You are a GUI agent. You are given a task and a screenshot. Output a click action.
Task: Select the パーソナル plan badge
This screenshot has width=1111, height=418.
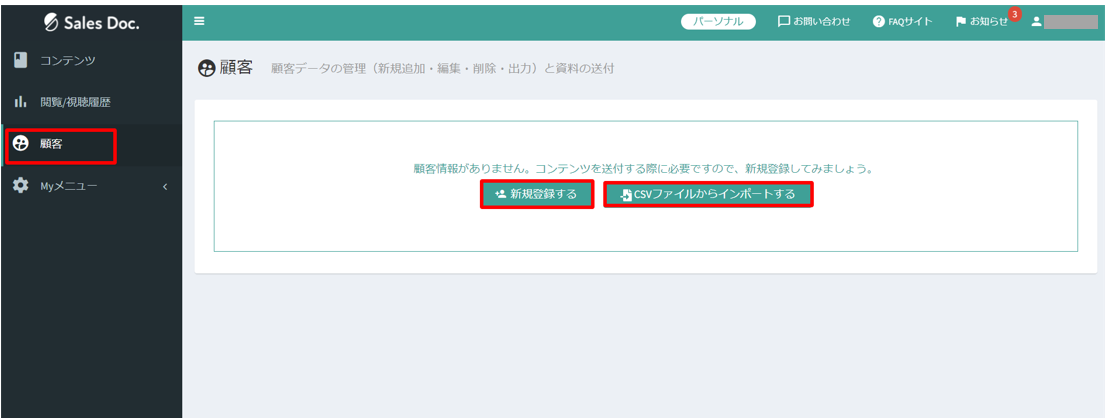point(718,21)
